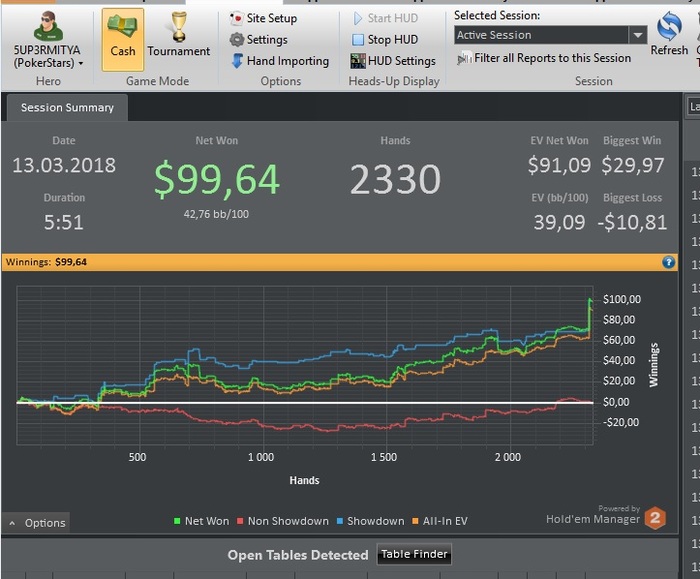The height and width of the screenshot is (579, 700).
Task: Expand the graph Options panel
Action: [x=38, y=523]
